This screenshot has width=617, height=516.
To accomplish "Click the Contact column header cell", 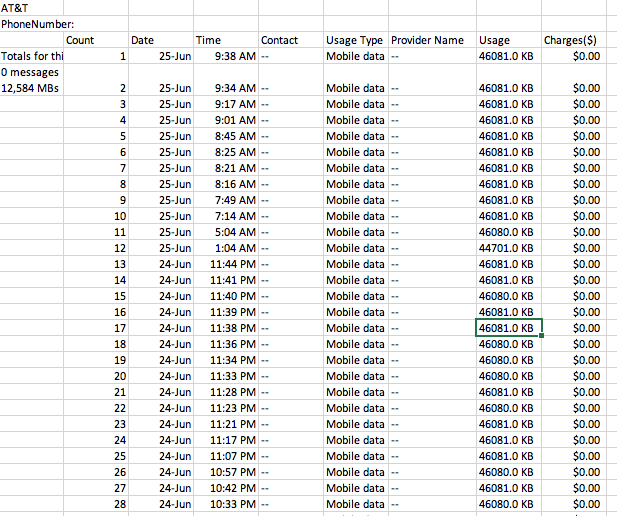I will pyautogui.click(x=279, y=40).
